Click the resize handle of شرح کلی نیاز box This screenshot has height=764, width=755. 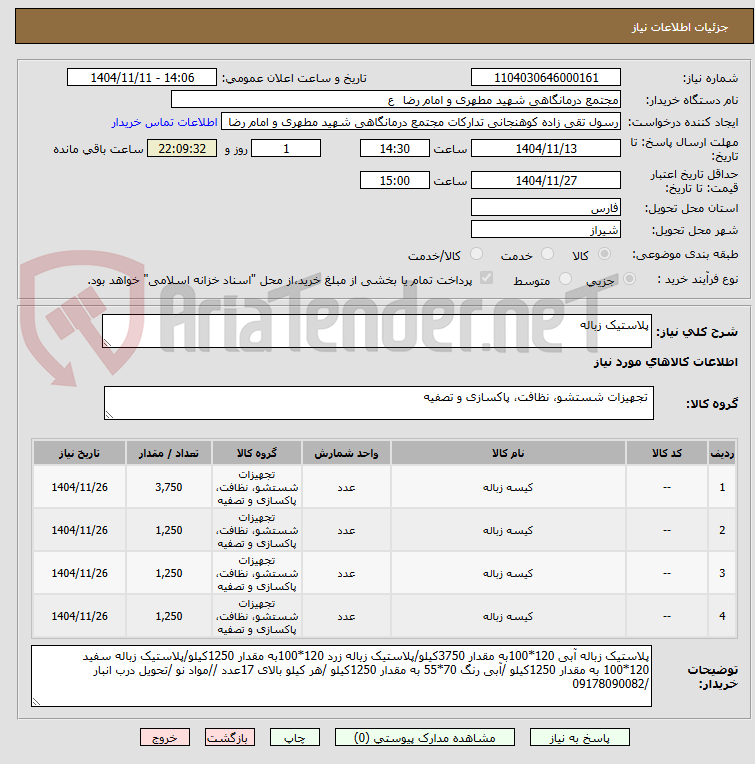coord(107,343)
